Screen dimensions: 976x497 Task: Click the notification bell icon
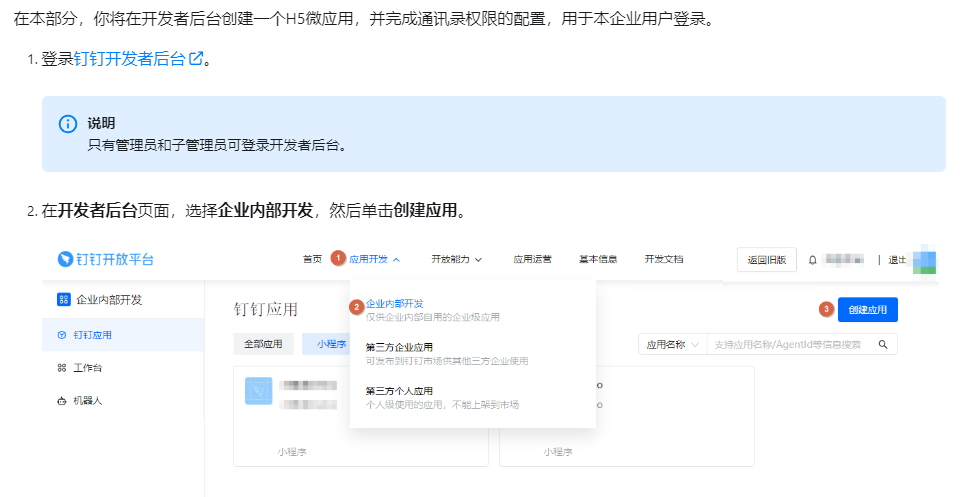click(x=812, y=260)
